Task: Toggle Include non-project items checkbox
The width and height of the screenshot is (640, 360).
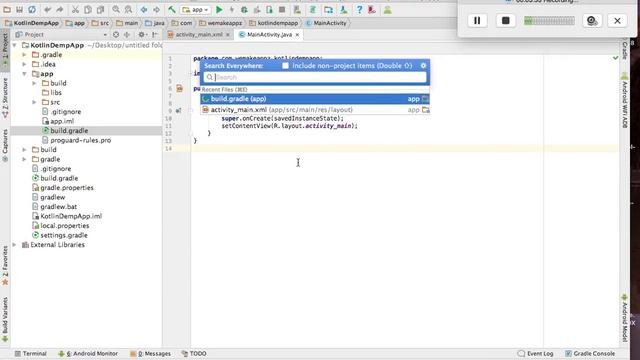Action: 285,66
